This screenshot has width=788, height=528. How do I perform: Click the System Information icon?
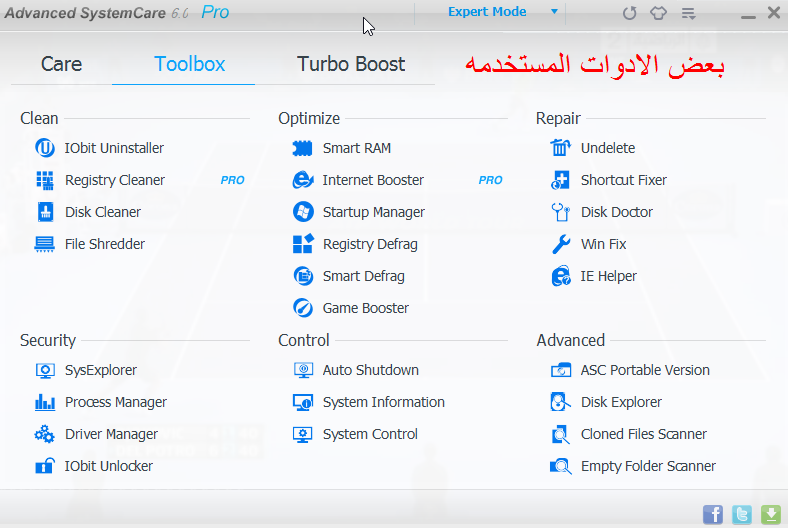point(303,402)
